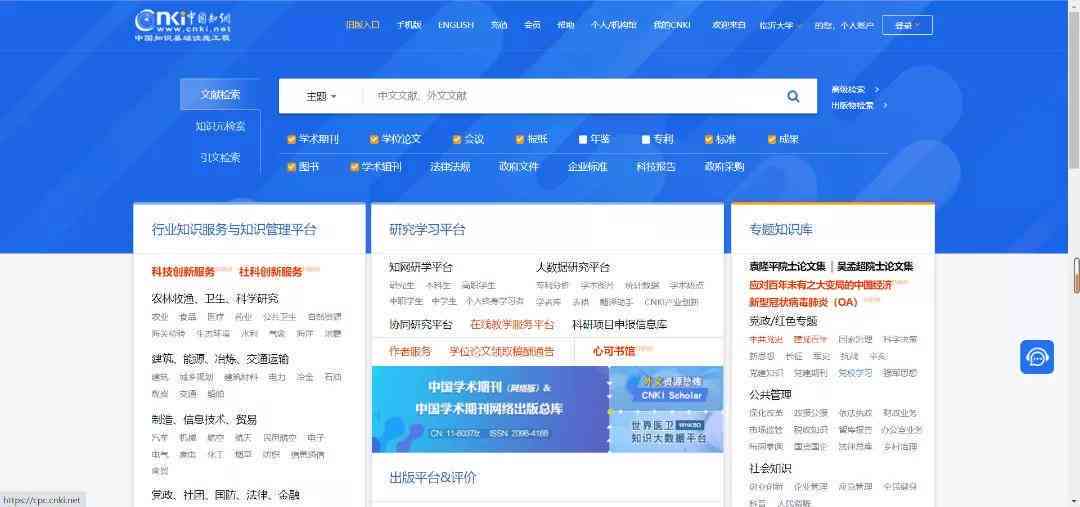This screenshot has width=1080, height=507.
Task: Uncheck the 标准 checkbox
Action: (709, 139)
